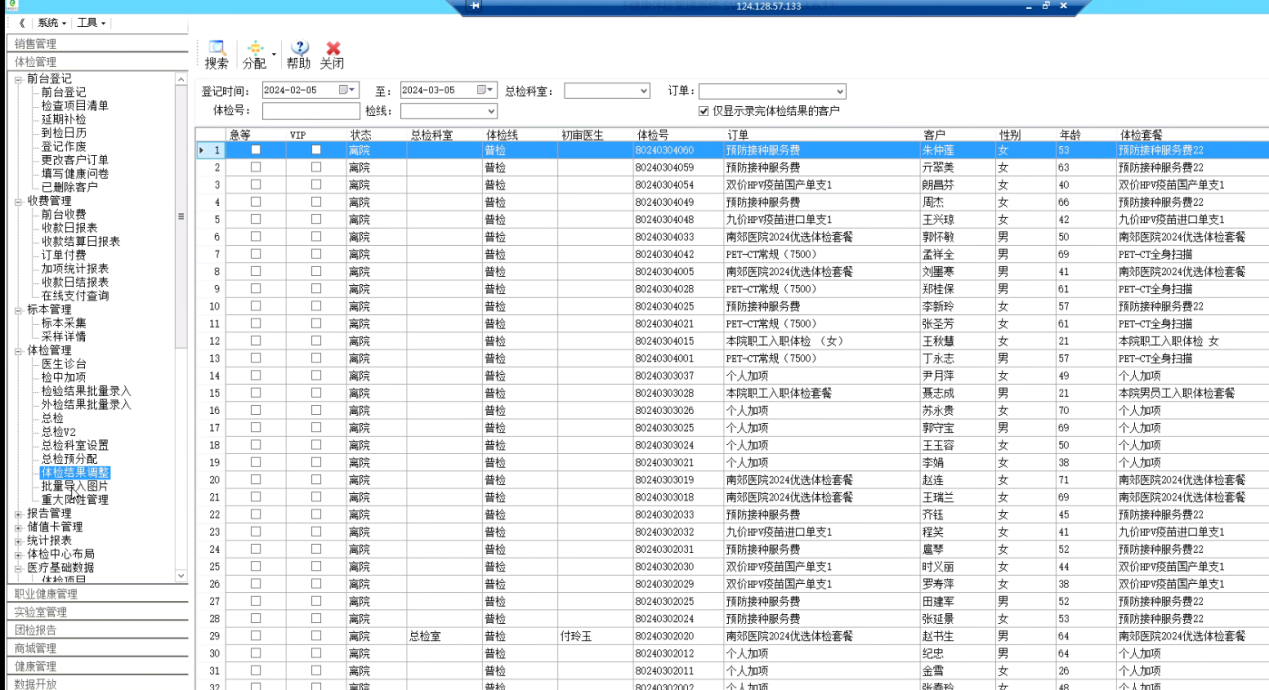1269x690 pixels.
Task: Click the sidebar tree vertical scrollbar
Action: (181, 327)
